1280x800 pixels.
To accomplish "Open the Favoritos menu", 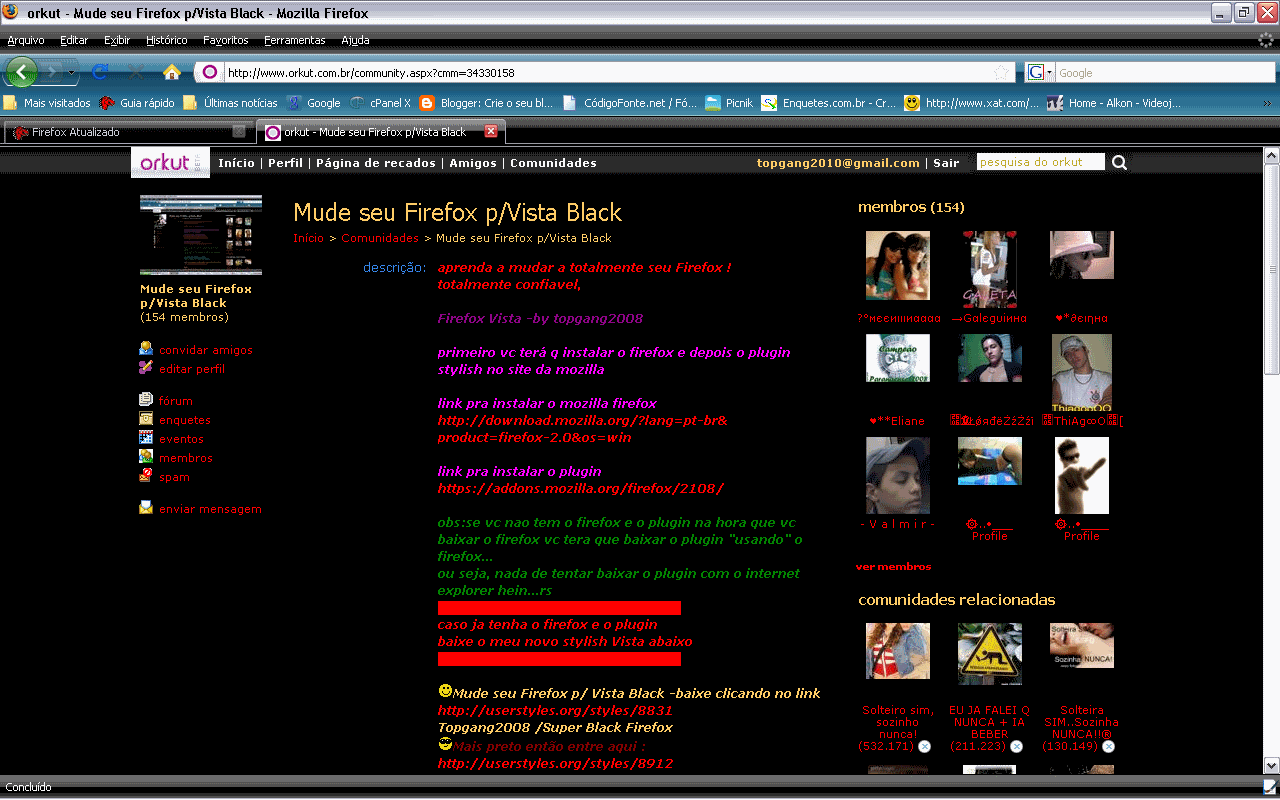I will point(225,40).
